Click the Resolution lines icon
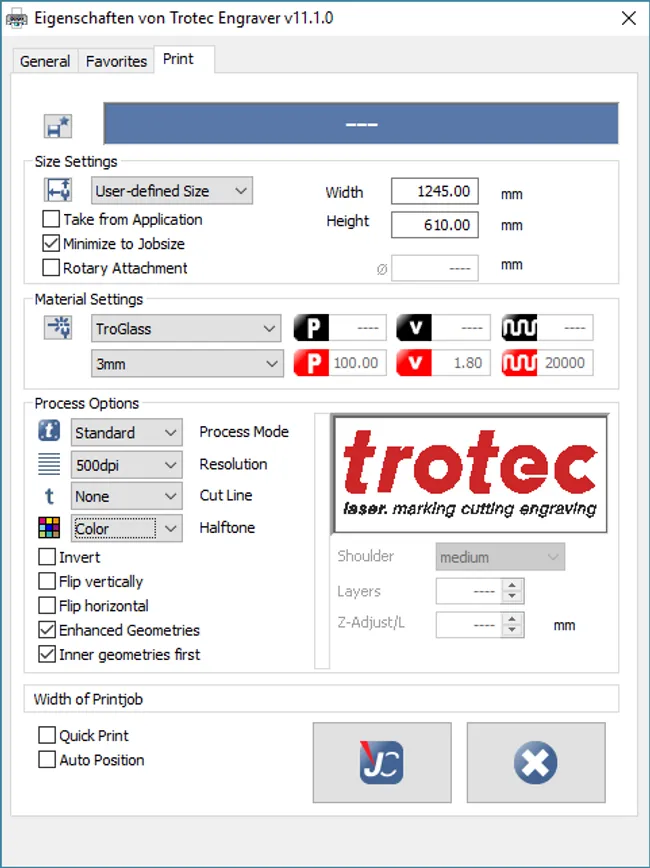The width and height of the screenshot is (650, 868). click(x=49, y=464)
